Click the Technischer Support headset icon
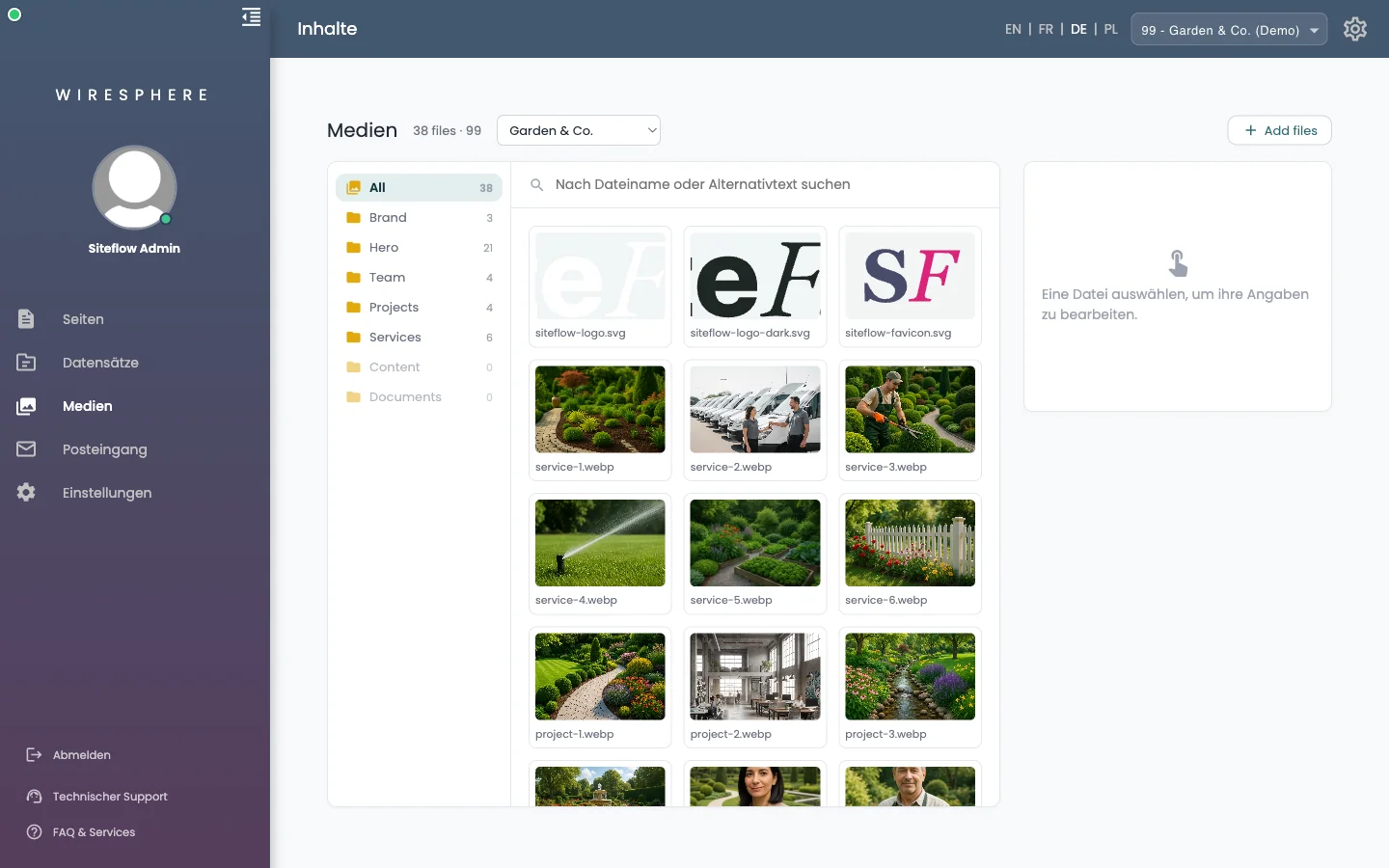The height and width of the screenshot is (868, 1389). (x=34, y=797)
